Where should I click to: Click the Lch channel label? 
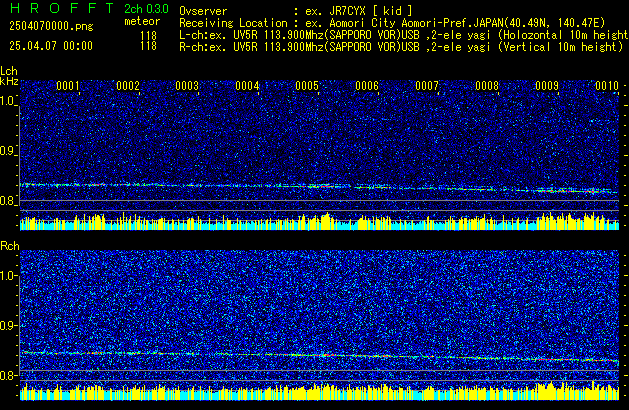pyautogui.click(x=9, y=71)
